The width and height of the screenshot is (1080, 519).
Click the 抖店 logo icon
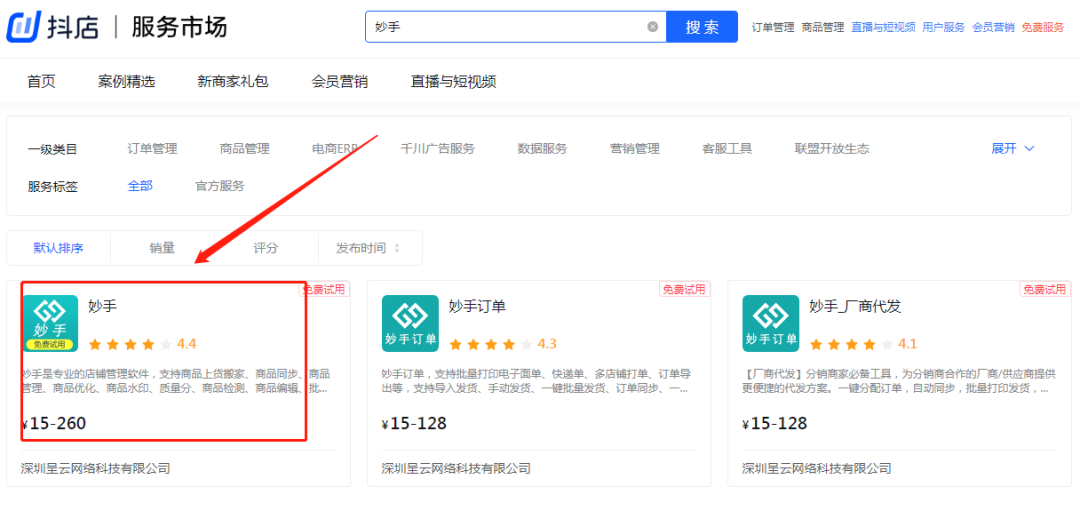tap(23, 27)
